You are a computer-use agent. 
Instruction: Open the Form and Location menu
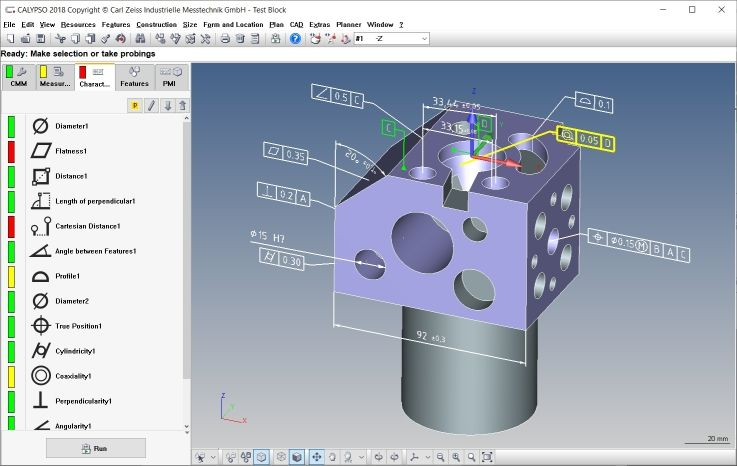coord(233,24)
